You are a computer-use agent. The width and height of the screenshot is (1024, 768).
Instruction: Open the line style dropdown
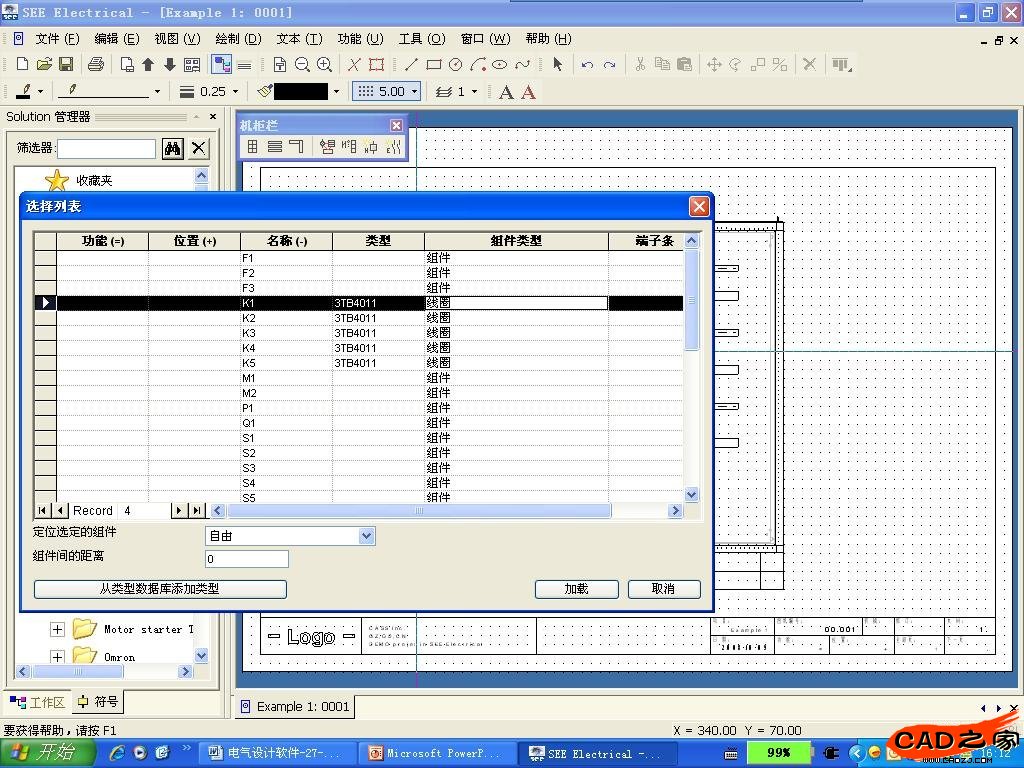157,92
